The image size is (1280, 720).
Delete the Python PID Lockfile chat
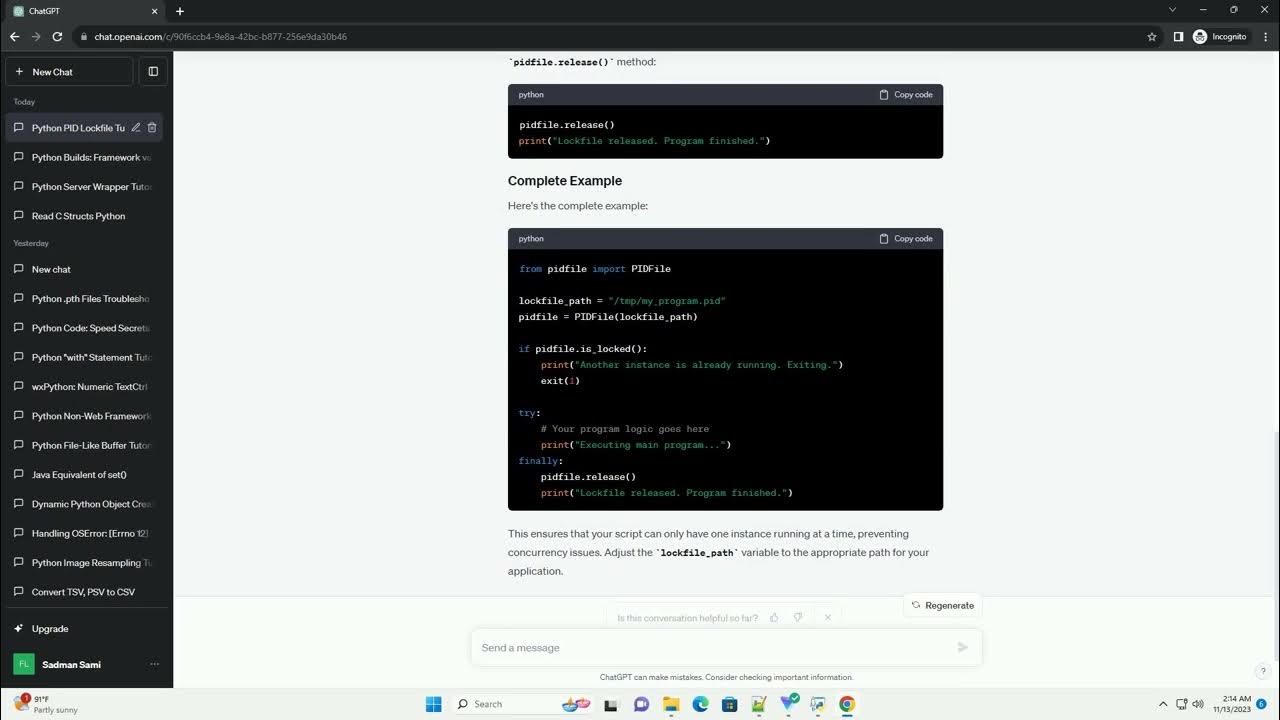(x=152, y=128)
